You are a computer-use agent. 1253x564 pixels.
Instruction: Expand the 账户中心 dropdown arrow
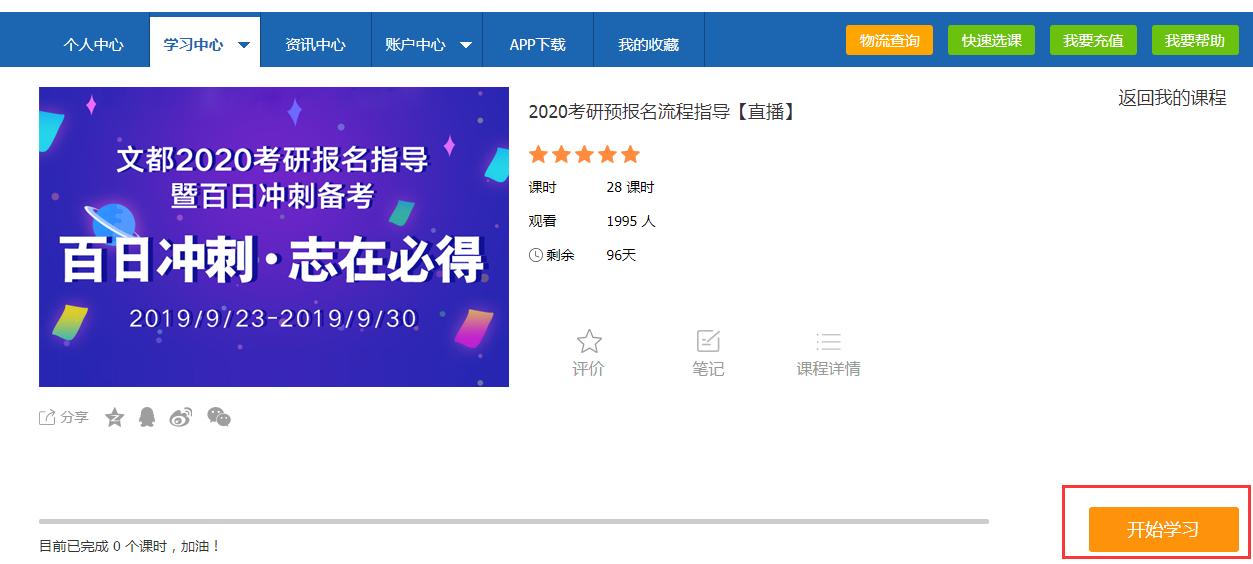[466, 45]
